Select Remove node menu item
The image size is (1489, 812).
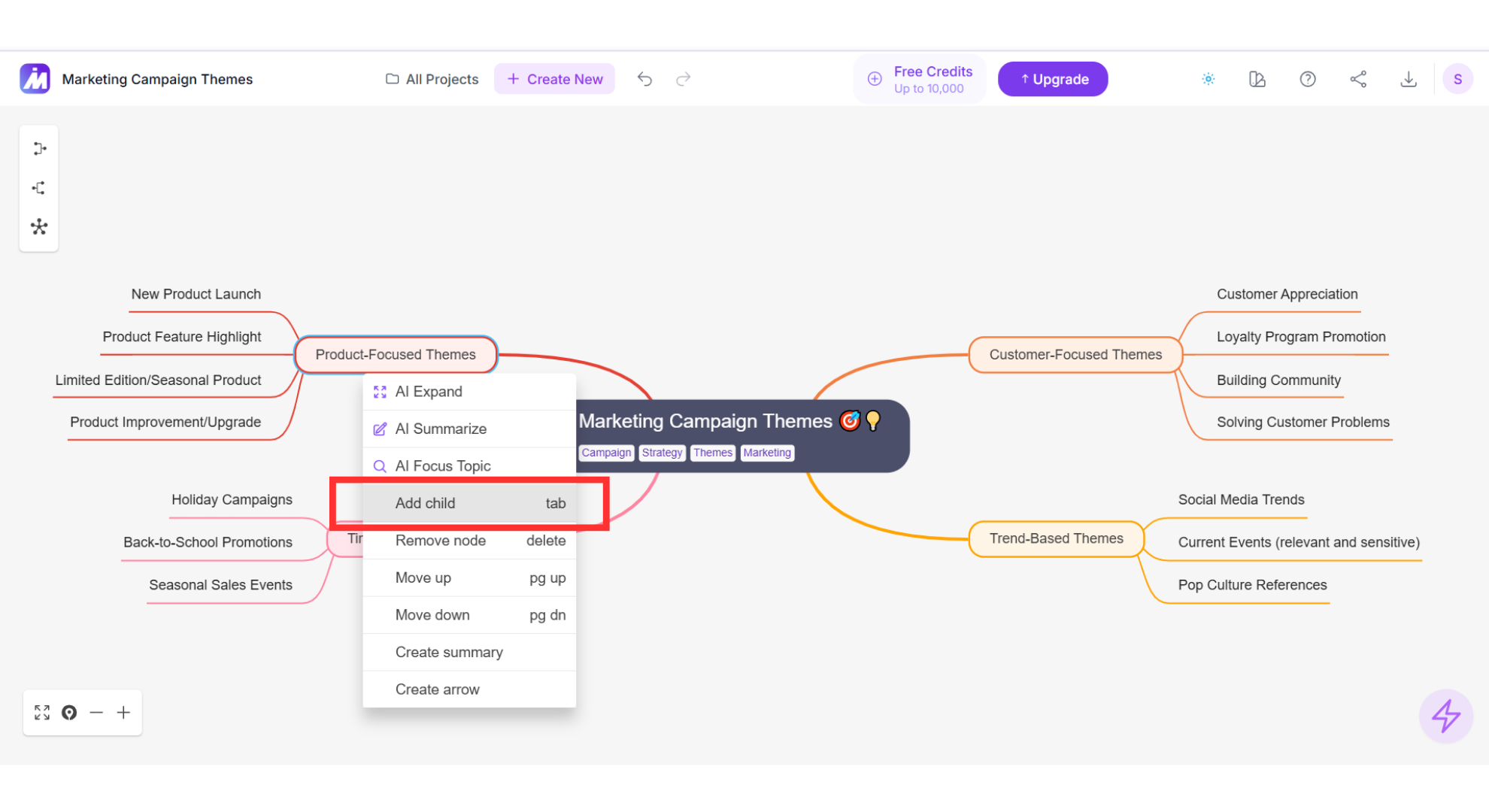click(469, 541)
